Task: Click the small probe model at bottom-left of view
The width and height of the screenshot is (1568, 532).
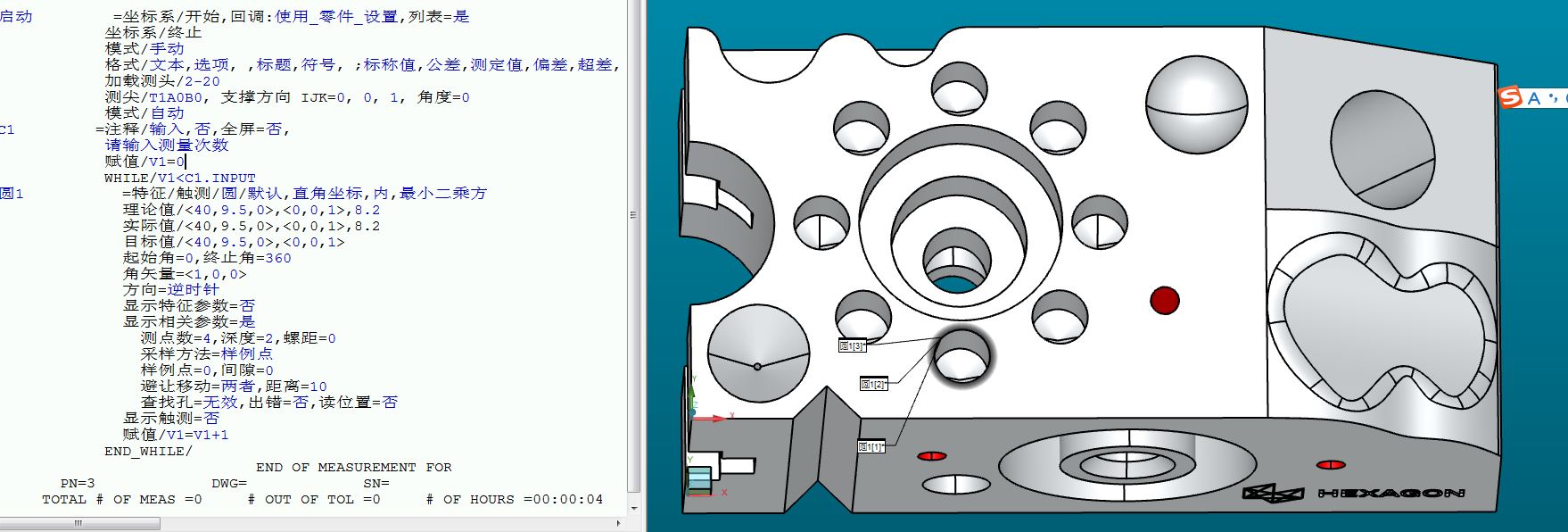Action: [x=699, y=480]
